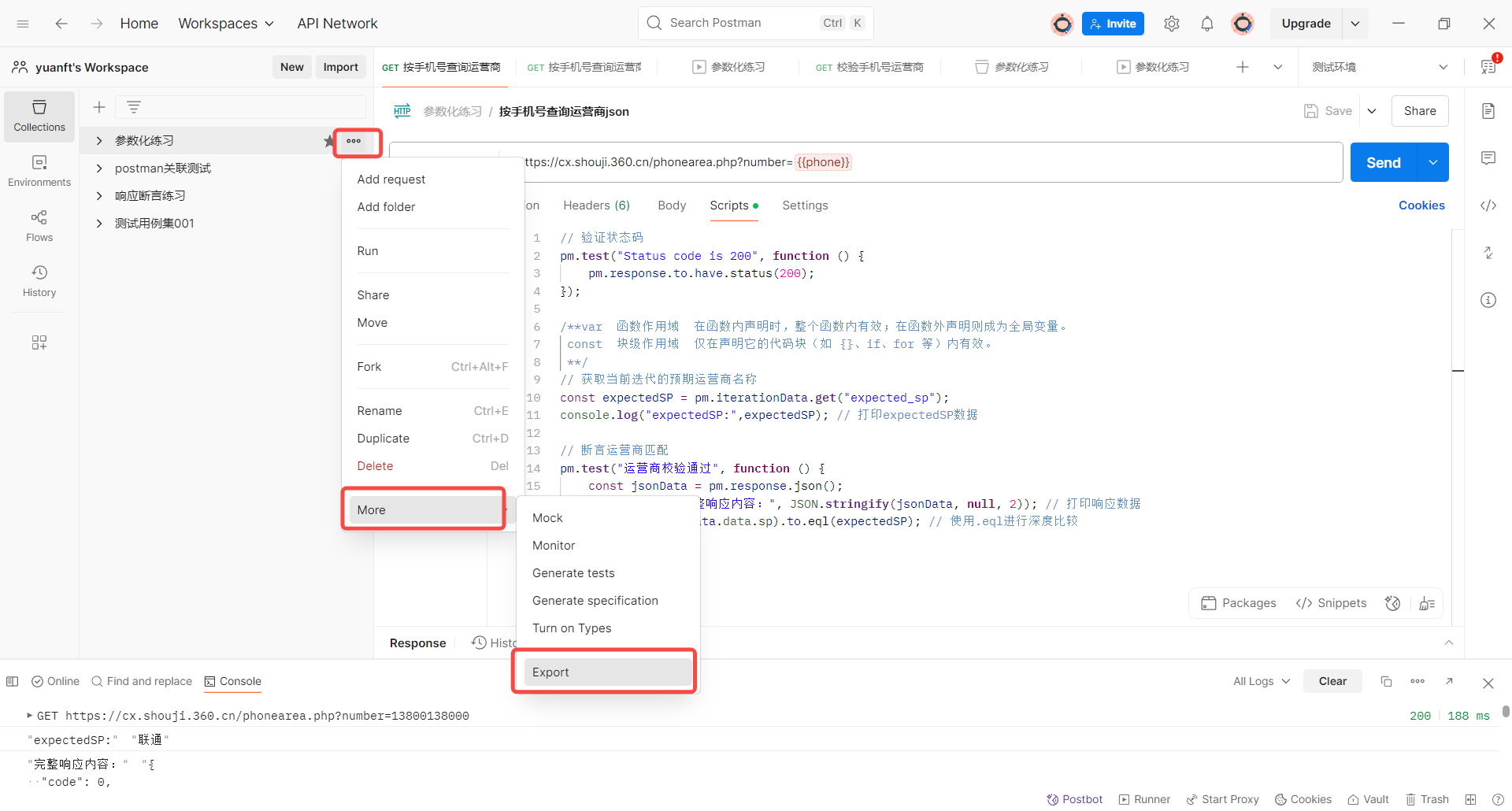
Task: Open Vault in the status bar
Action: [1368, 799]
